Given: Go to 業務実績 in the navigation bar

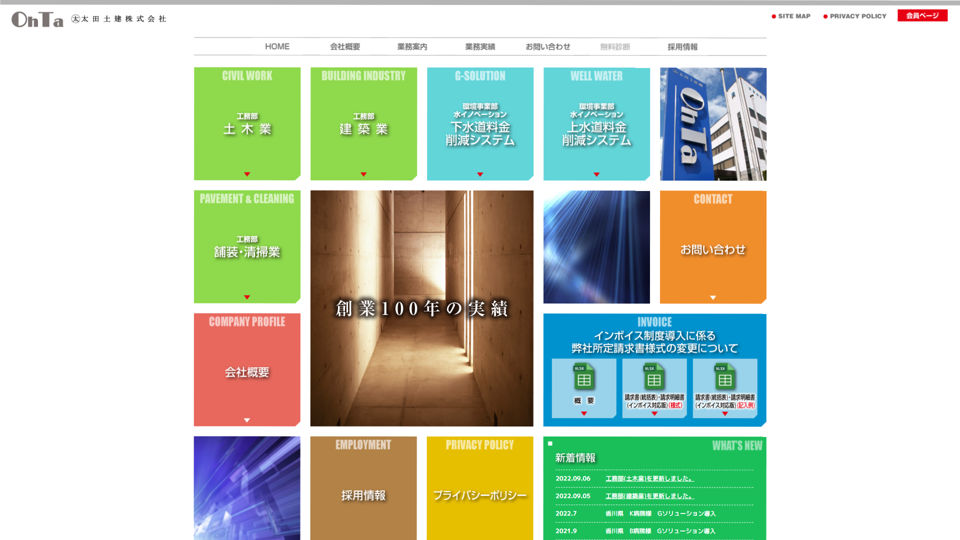Looking at the screenshot, I should pos(480,47).
